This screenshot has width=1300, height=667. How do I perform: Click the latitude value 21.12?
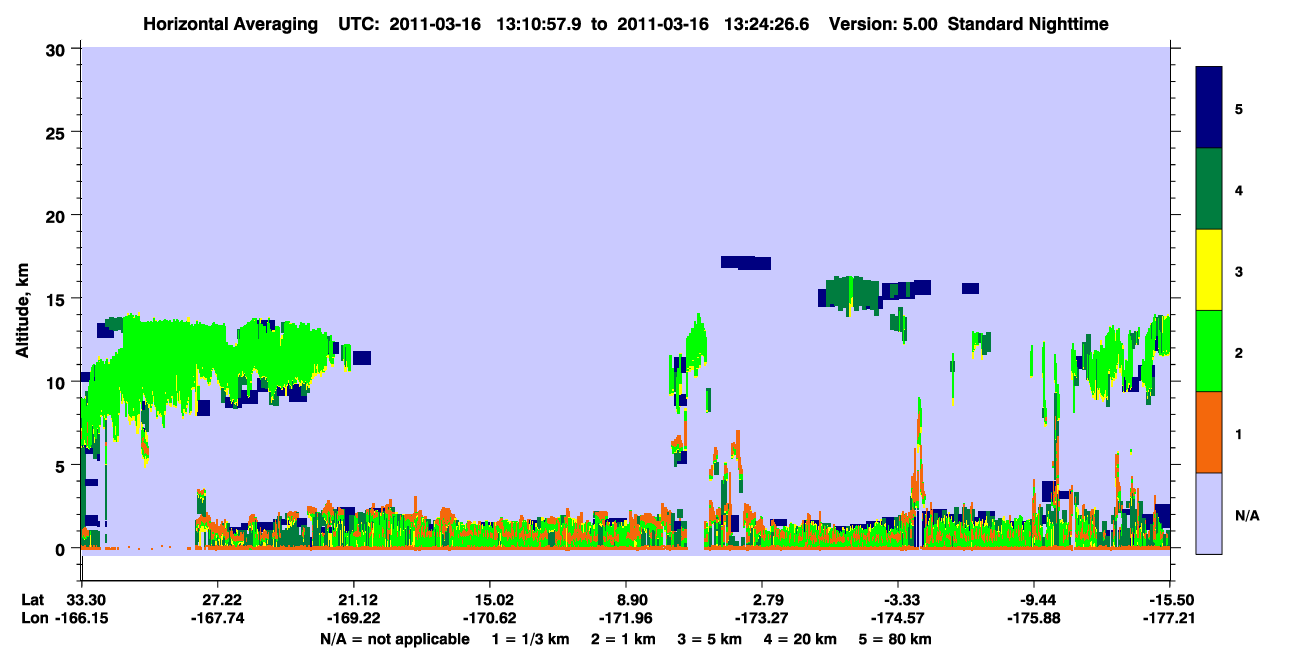click(354, 599)
